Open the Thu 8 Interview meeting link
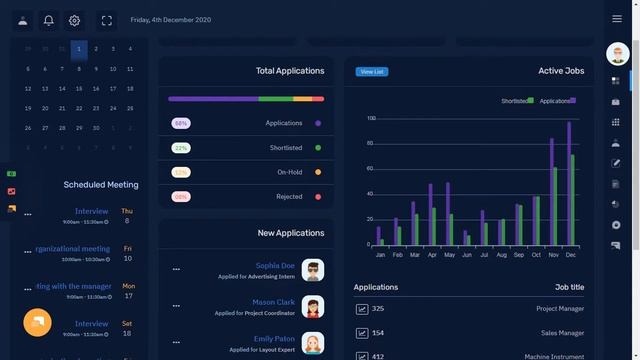The width and height of the screenshot is (640, 360). (91, 211)
